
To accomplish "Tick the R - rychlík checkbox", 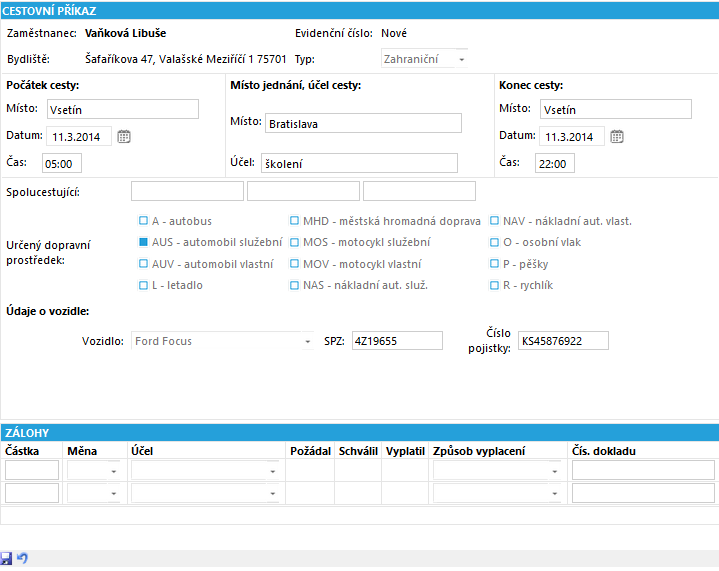I will point(494,285).
